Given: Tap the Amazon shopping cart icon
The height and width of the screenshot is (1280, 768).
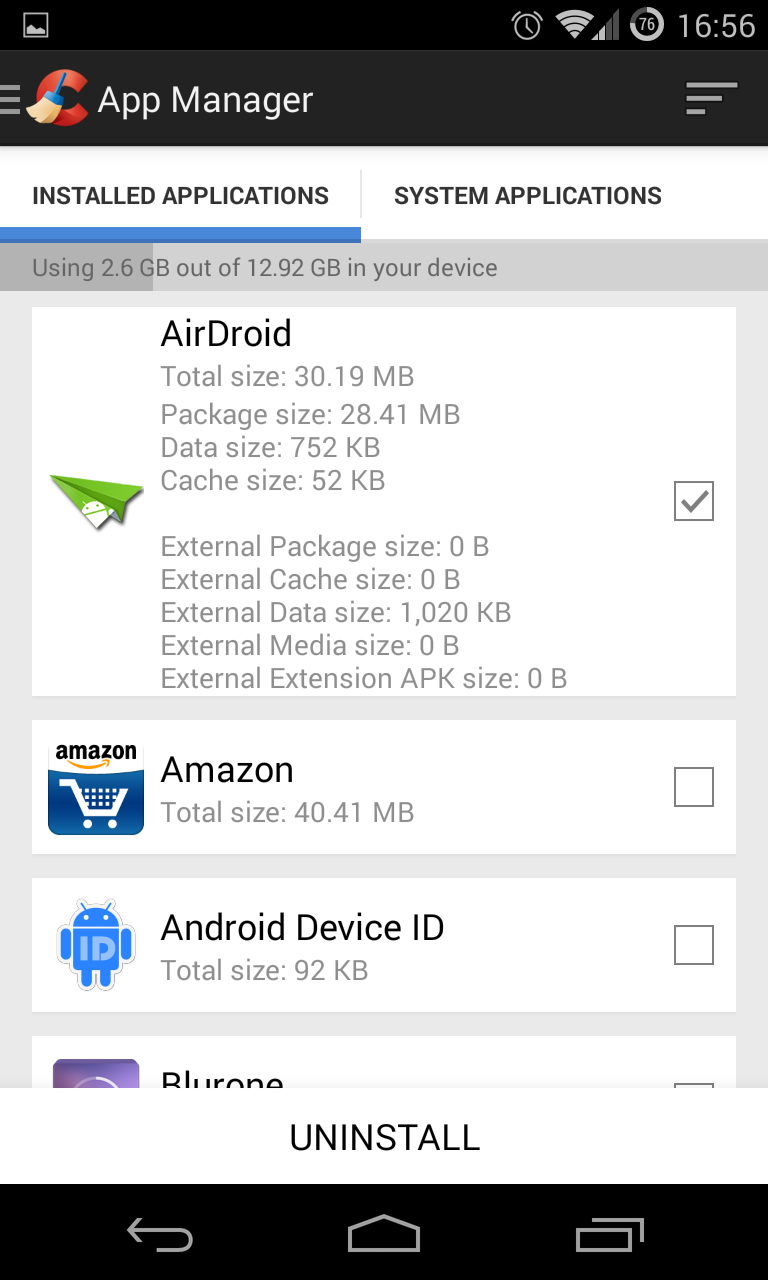Looking at the screenshot, I should pos(96,787).
